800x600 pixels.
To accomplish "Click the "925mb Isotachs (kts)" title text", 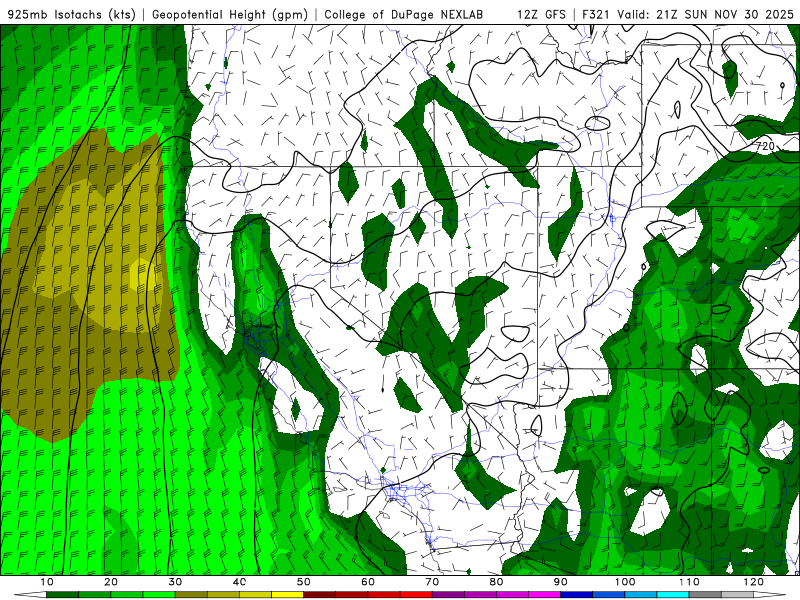I will [72, 15].
